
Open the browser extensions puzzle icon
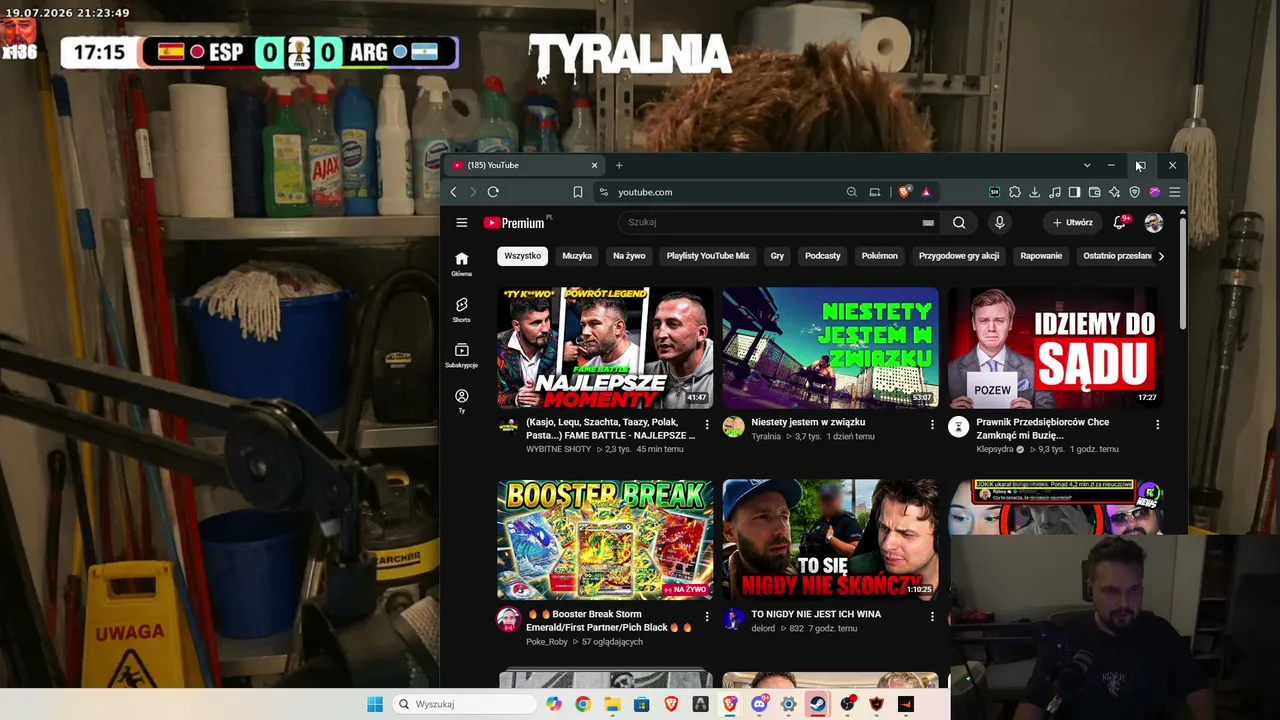click(x=1014, y=192)
